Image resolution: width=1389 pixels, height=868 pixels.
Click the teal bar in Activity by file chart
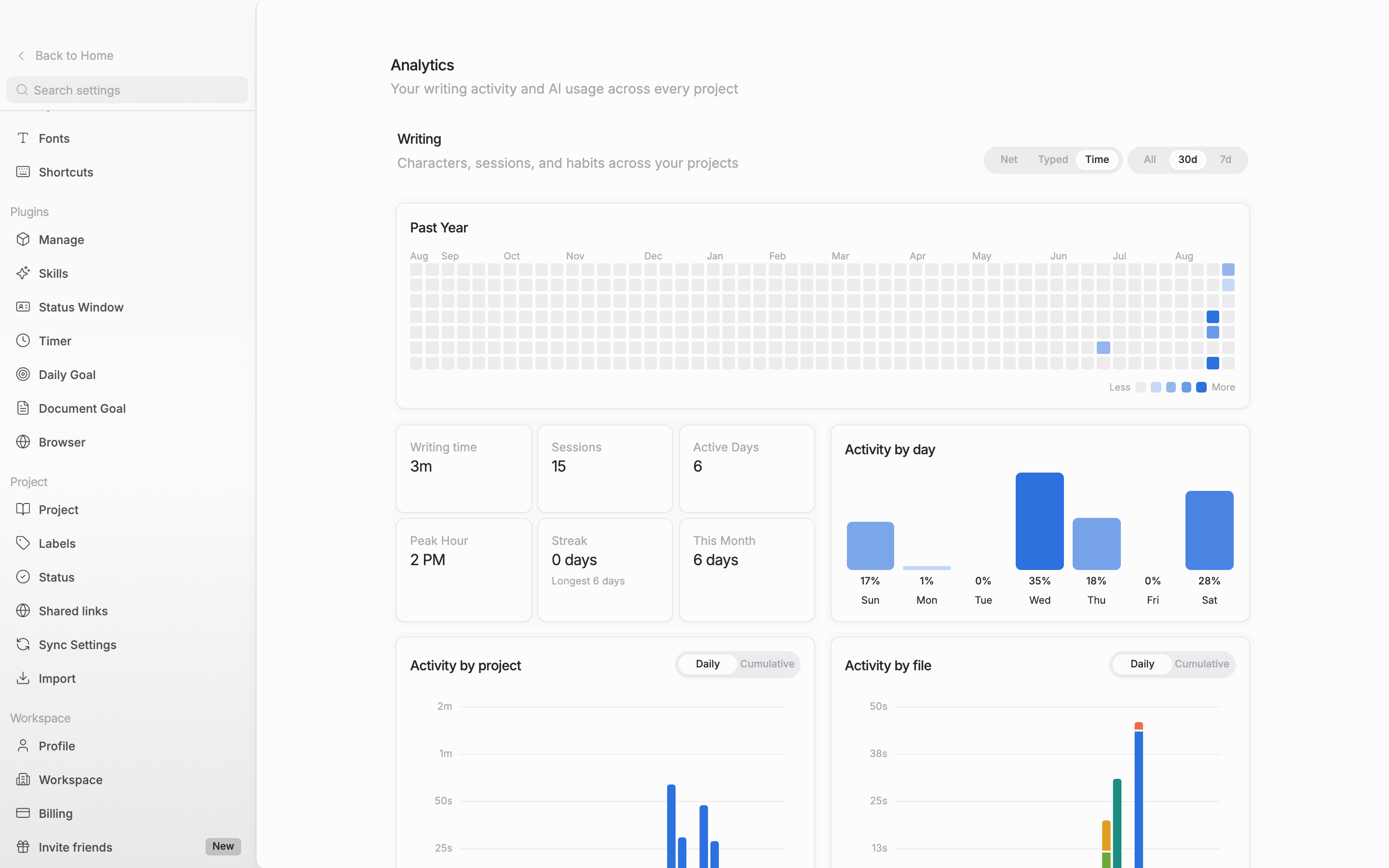(x=1117, y=823)
